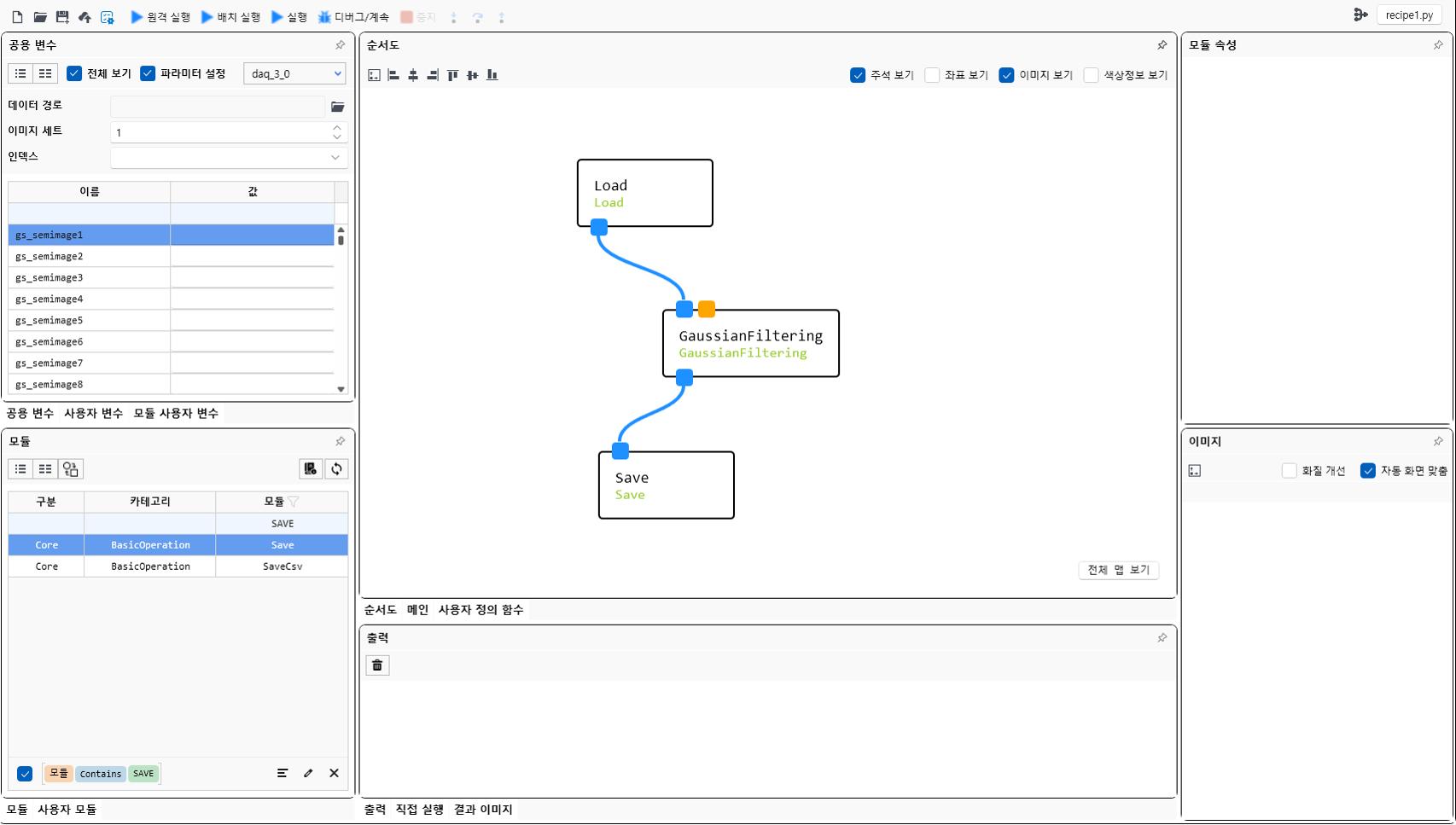Select the GaussianFiltering node

750,343
